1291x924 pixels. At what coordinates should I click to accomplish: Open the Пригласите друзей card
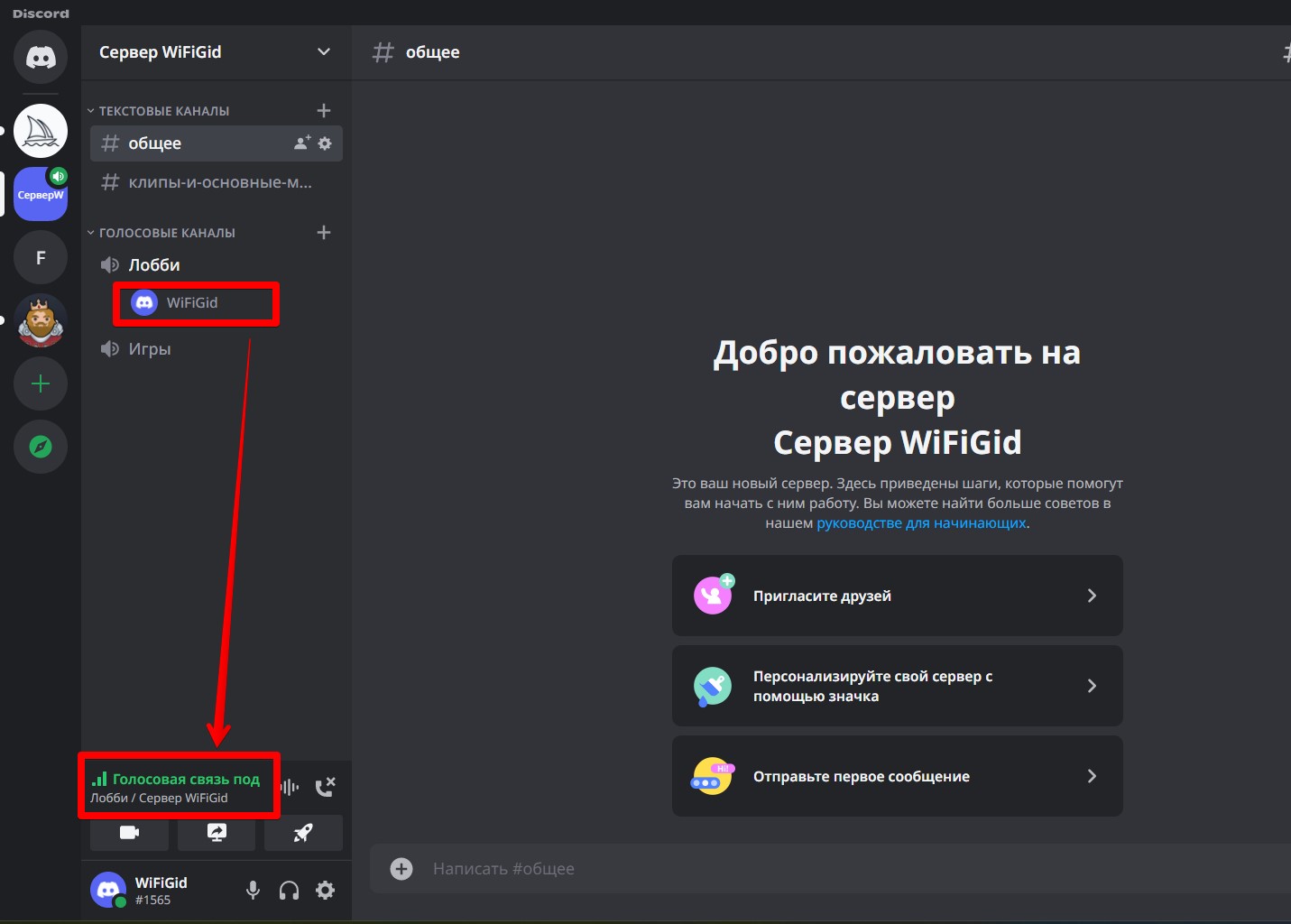click(898, 596)
